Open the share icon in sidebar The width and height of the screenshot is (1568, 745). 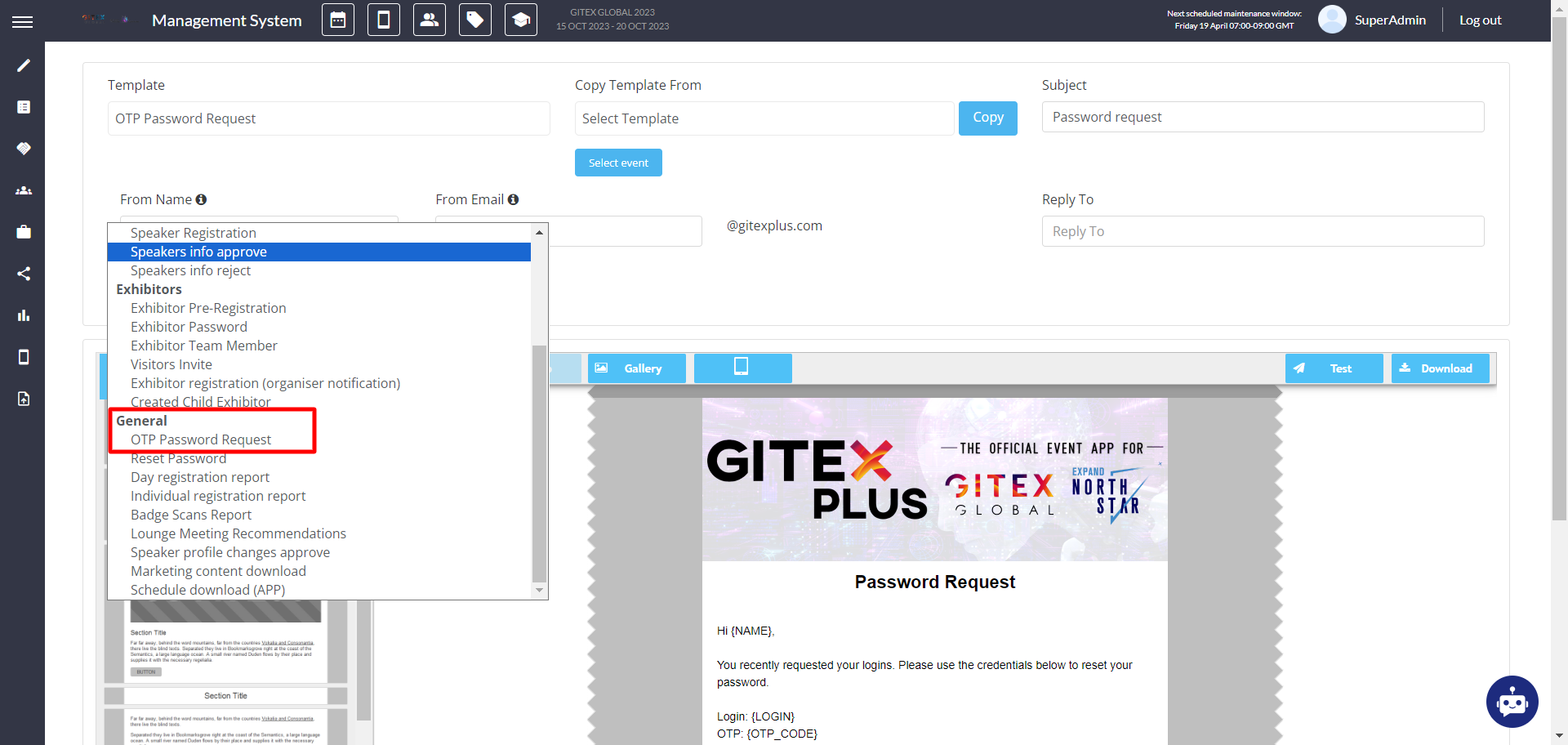pyautogui.click(x=24, y=274)
